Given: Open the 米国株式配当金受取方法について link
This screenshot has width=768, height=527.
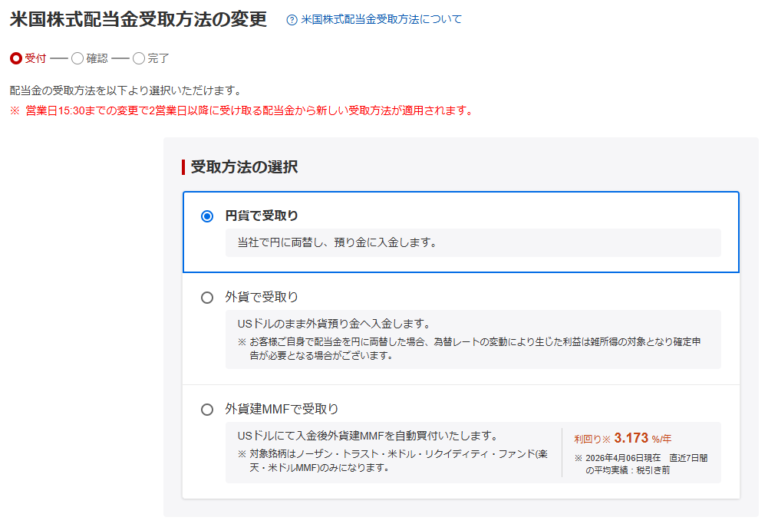Looking at the screenshot, I should click(x=381, y=20).
